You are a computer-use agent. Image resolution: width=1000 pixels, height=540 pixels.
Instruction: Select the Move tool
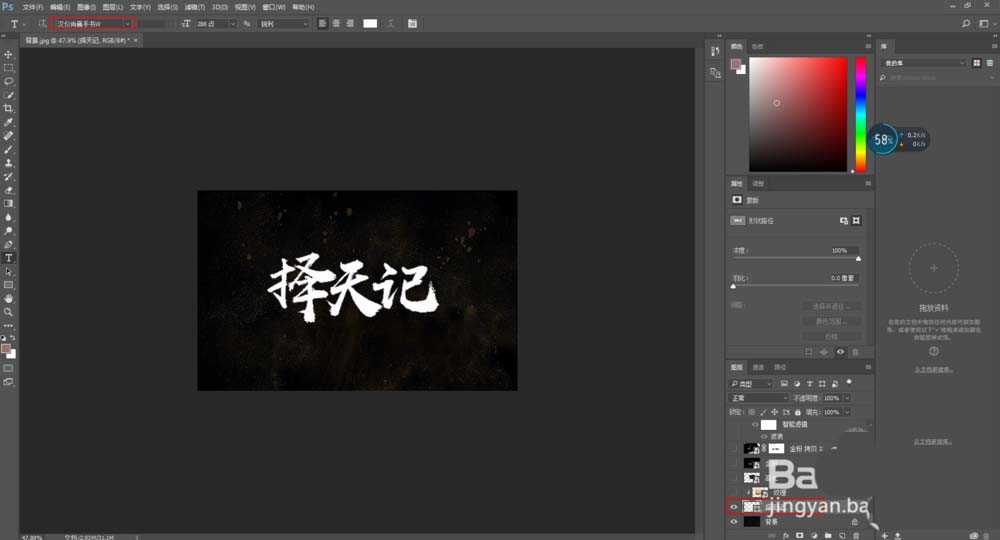click(9, 54)
